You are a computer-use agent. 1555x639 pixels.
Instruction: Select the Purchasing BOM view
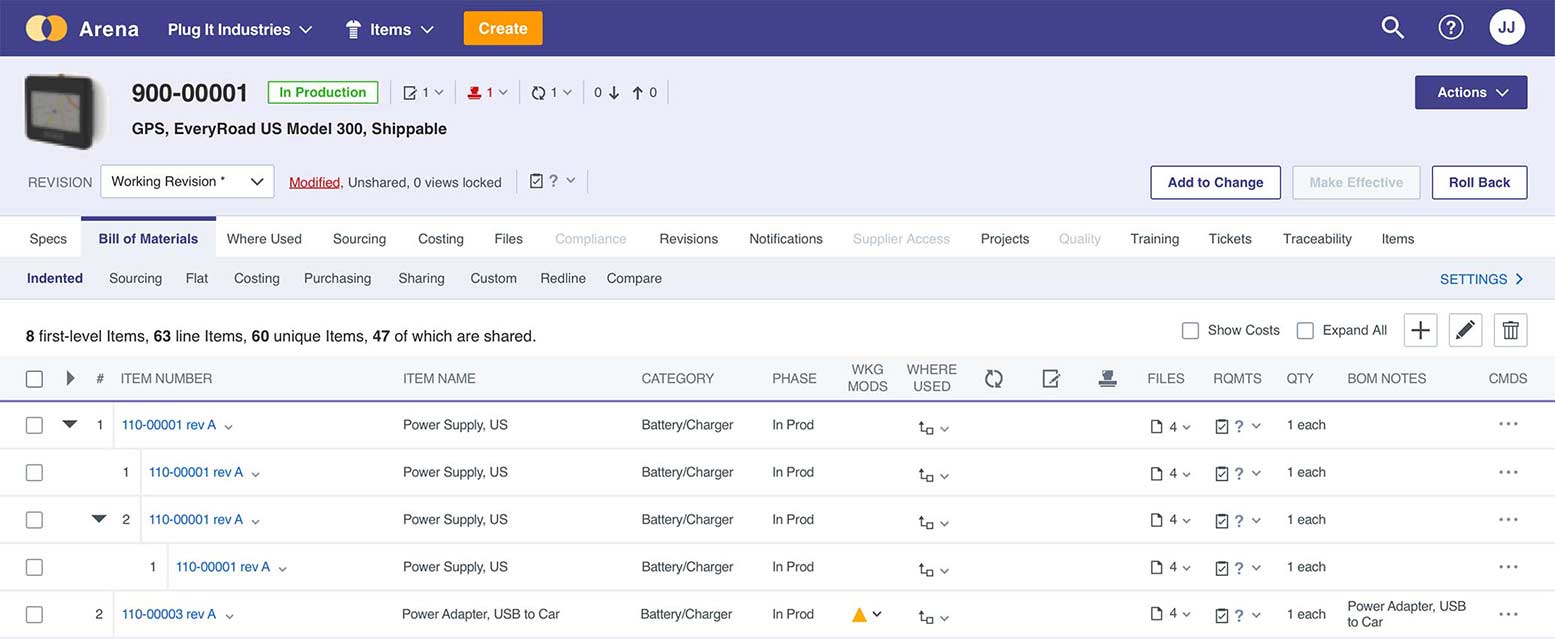[x=337, y=278]
